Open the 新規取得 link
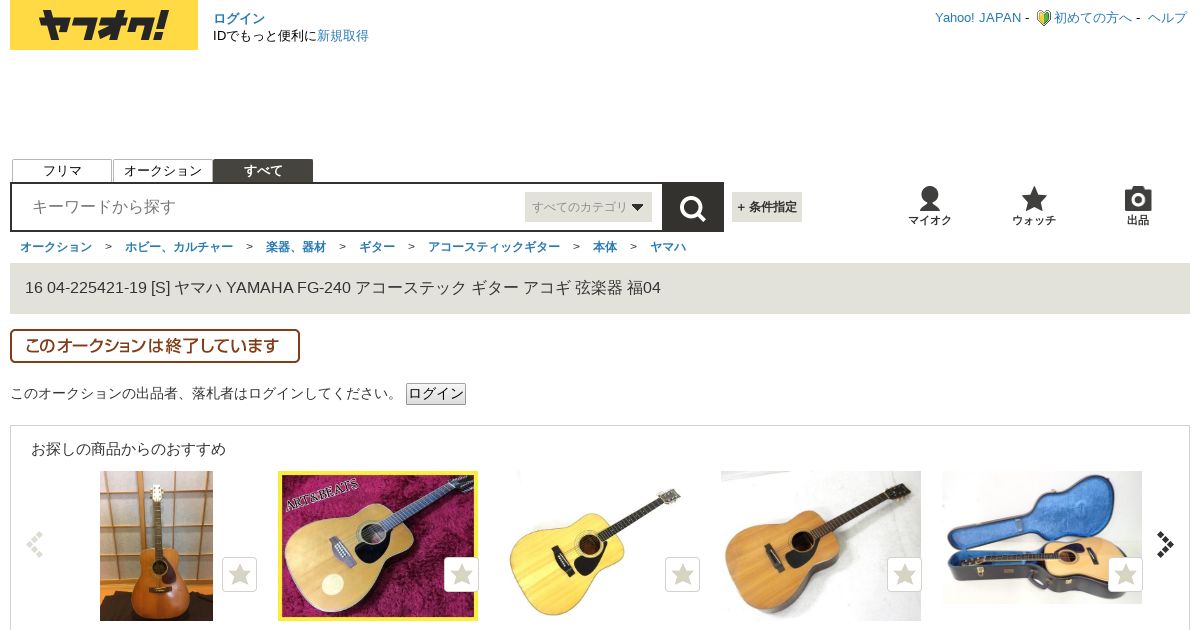 coord(343,36)
